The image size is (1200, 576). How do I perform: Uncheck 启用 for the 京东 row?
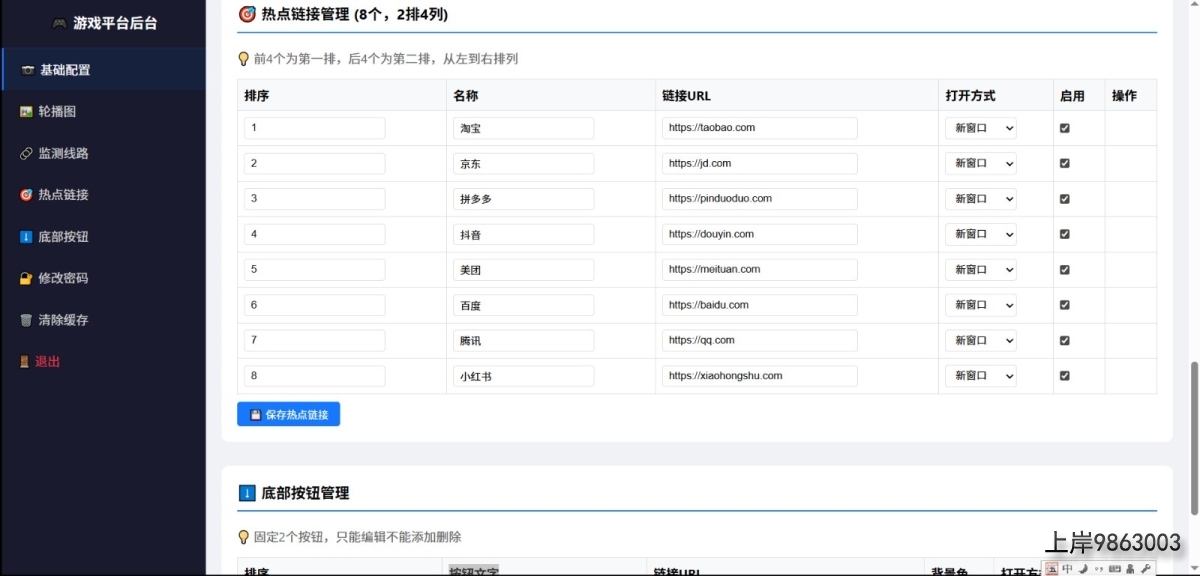point(1064,163)
